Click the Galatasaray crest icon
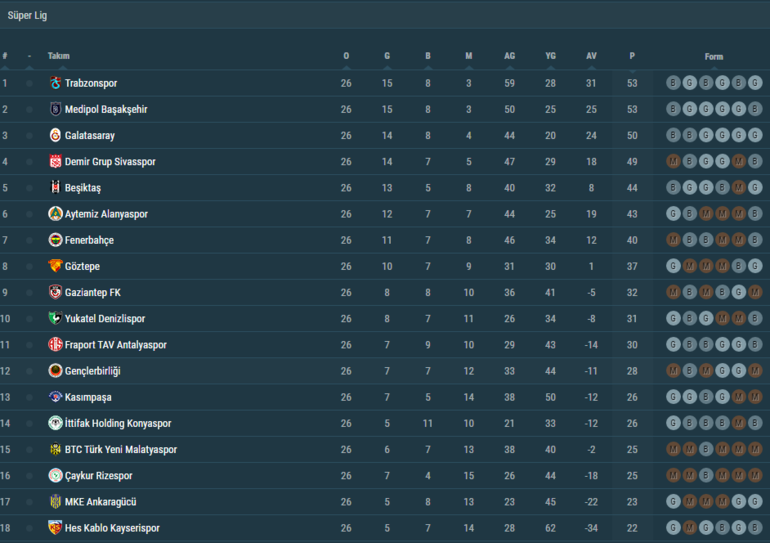Viewport: 770px width, 543px height. (x=55, y=135)
